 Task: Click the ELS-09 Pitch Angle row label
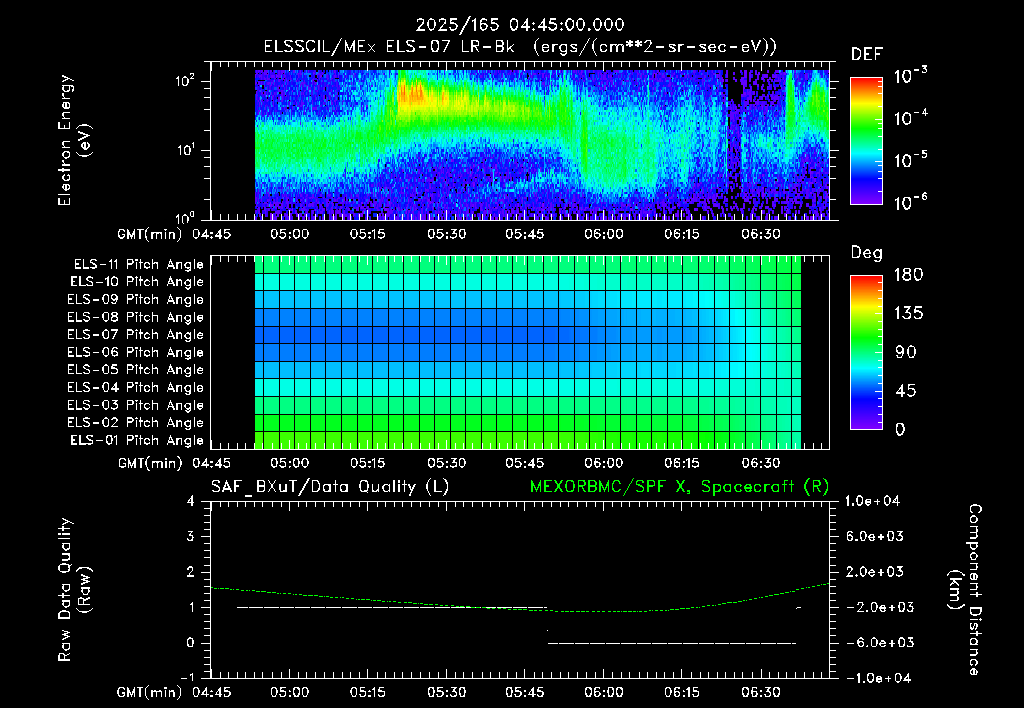136,300
